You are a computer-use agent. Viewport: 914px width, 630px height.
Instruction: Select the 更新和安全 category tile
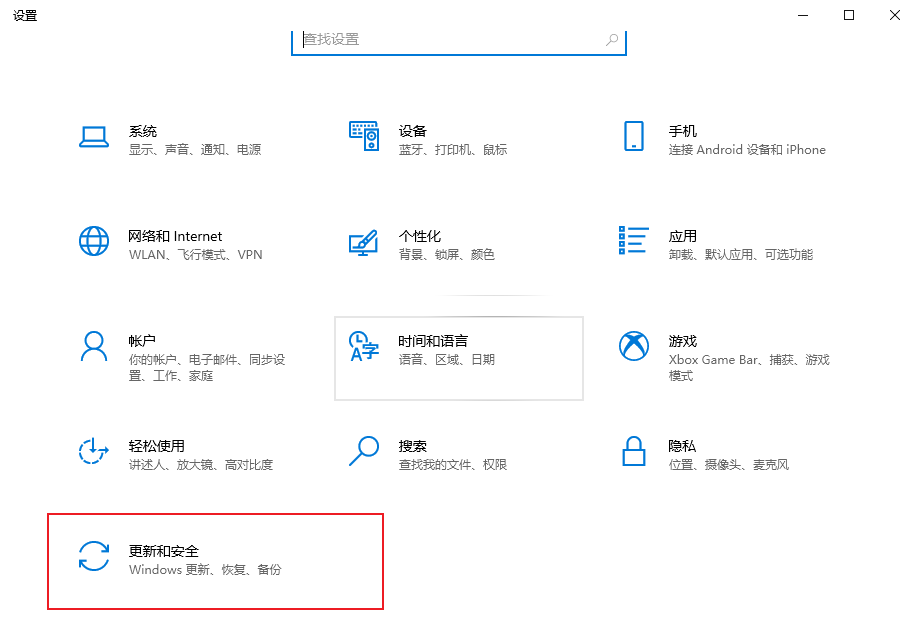tap(215, 561)
